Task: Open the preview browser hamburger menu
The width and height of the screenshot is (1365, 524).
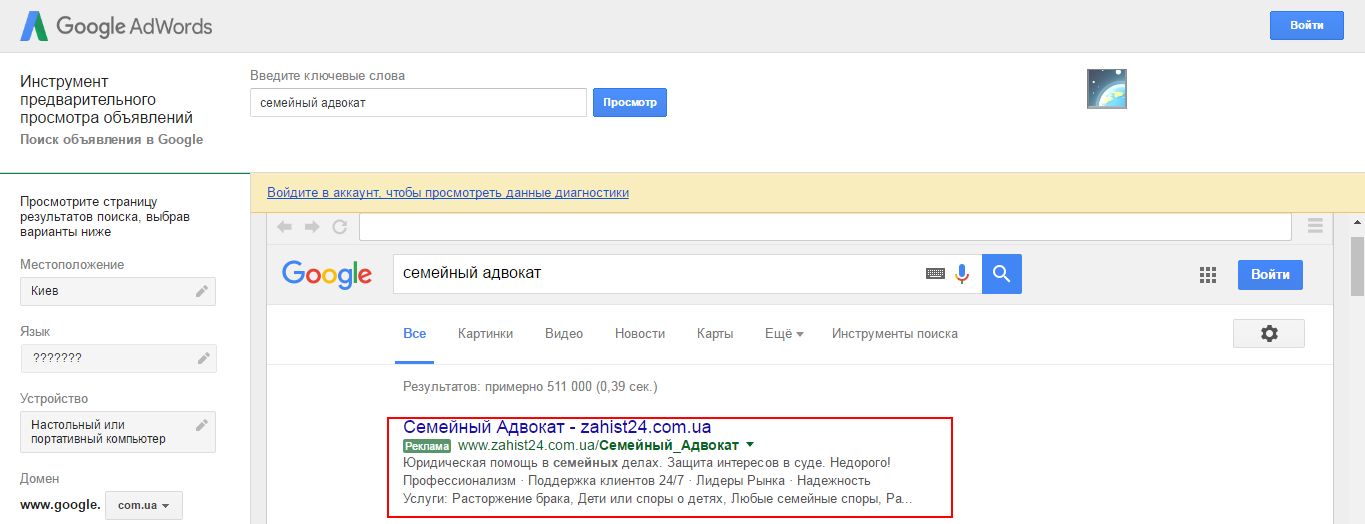Action: [1315, 224]
